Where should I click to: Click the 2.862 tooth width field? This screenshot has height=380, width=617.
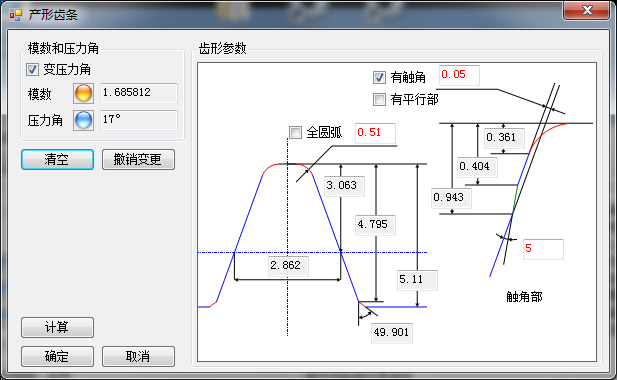coord(288,266)
